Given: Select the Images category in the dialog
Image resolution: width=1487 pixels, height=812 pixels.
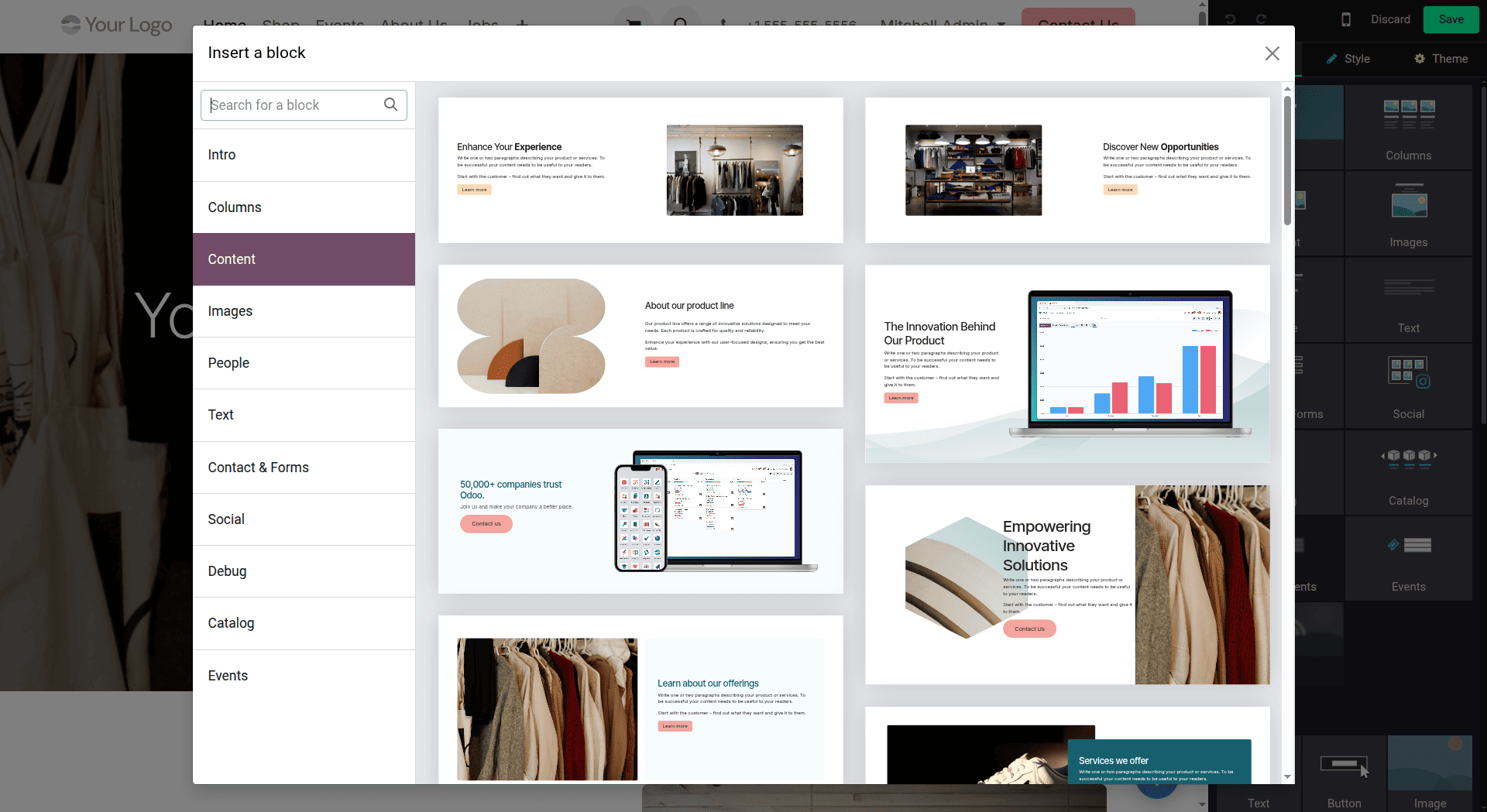Looking at the screenshot, I should [x=304, y=311].
